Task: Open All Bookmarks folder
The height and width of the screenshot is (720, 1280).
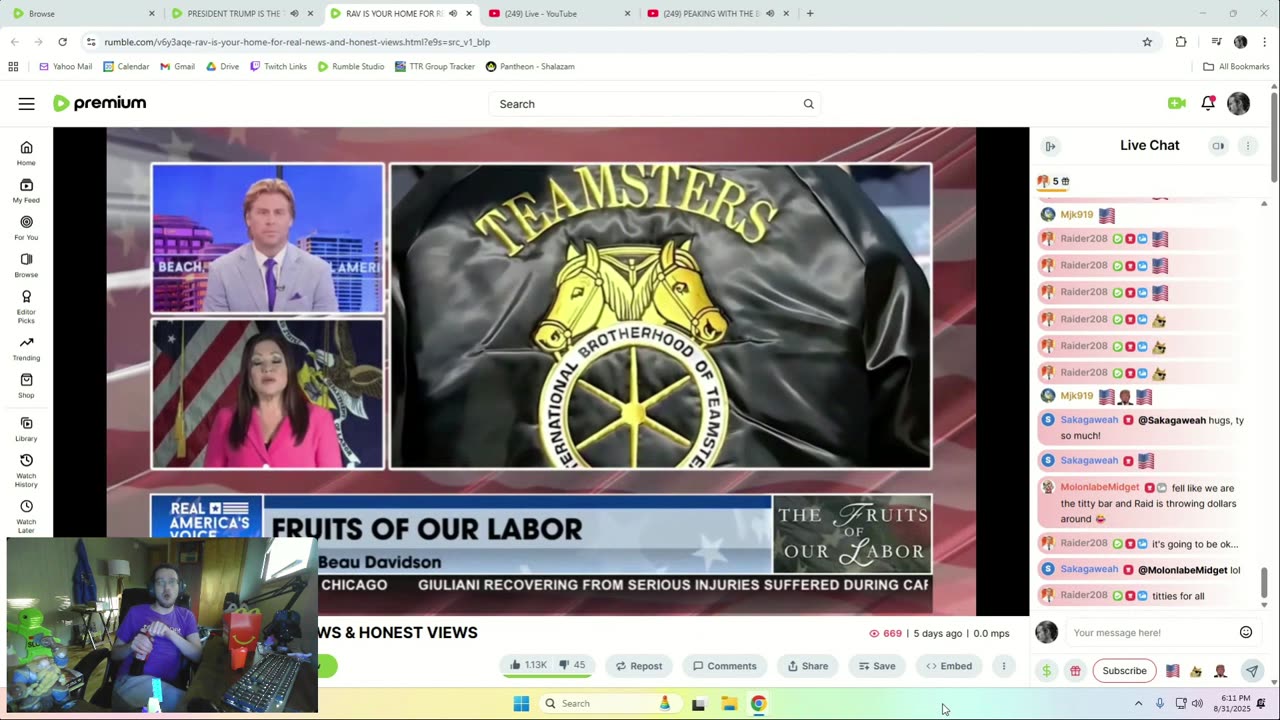Action: tap(1236, 66)
